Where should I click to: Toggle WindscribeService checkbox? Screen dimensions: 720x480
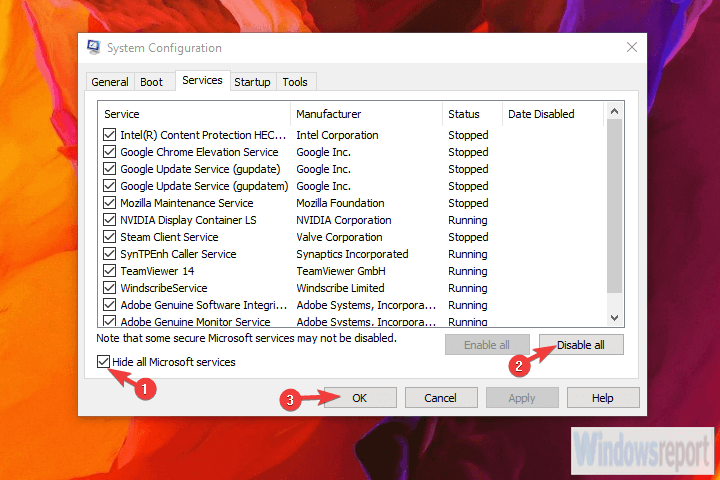[109, 288]
